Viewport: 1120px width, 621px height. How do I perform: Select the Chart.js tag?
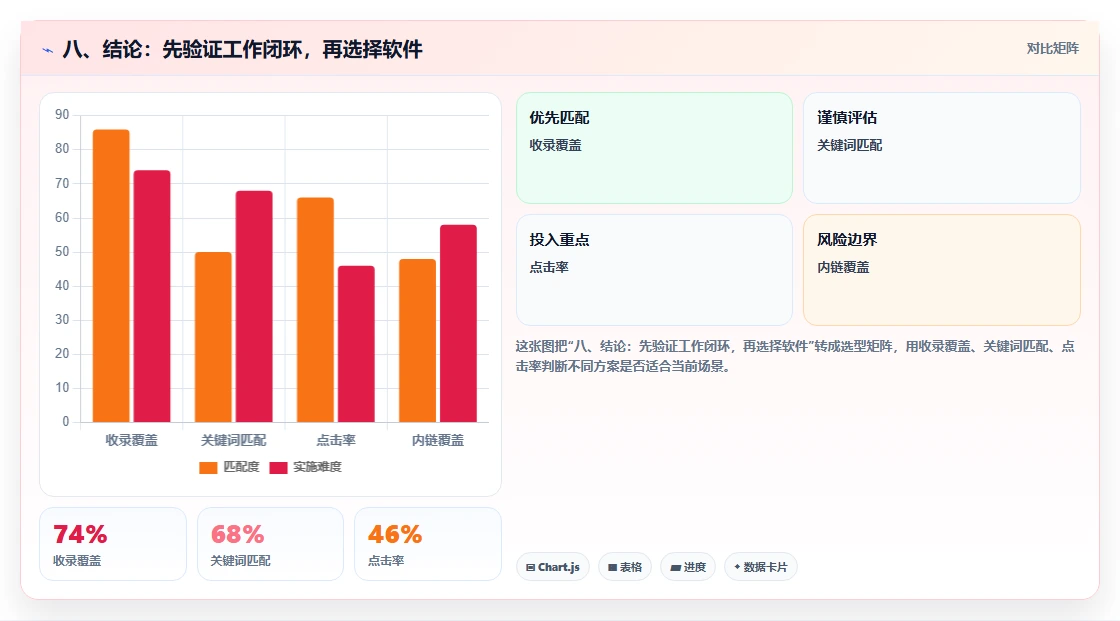[x=553, y=567]
